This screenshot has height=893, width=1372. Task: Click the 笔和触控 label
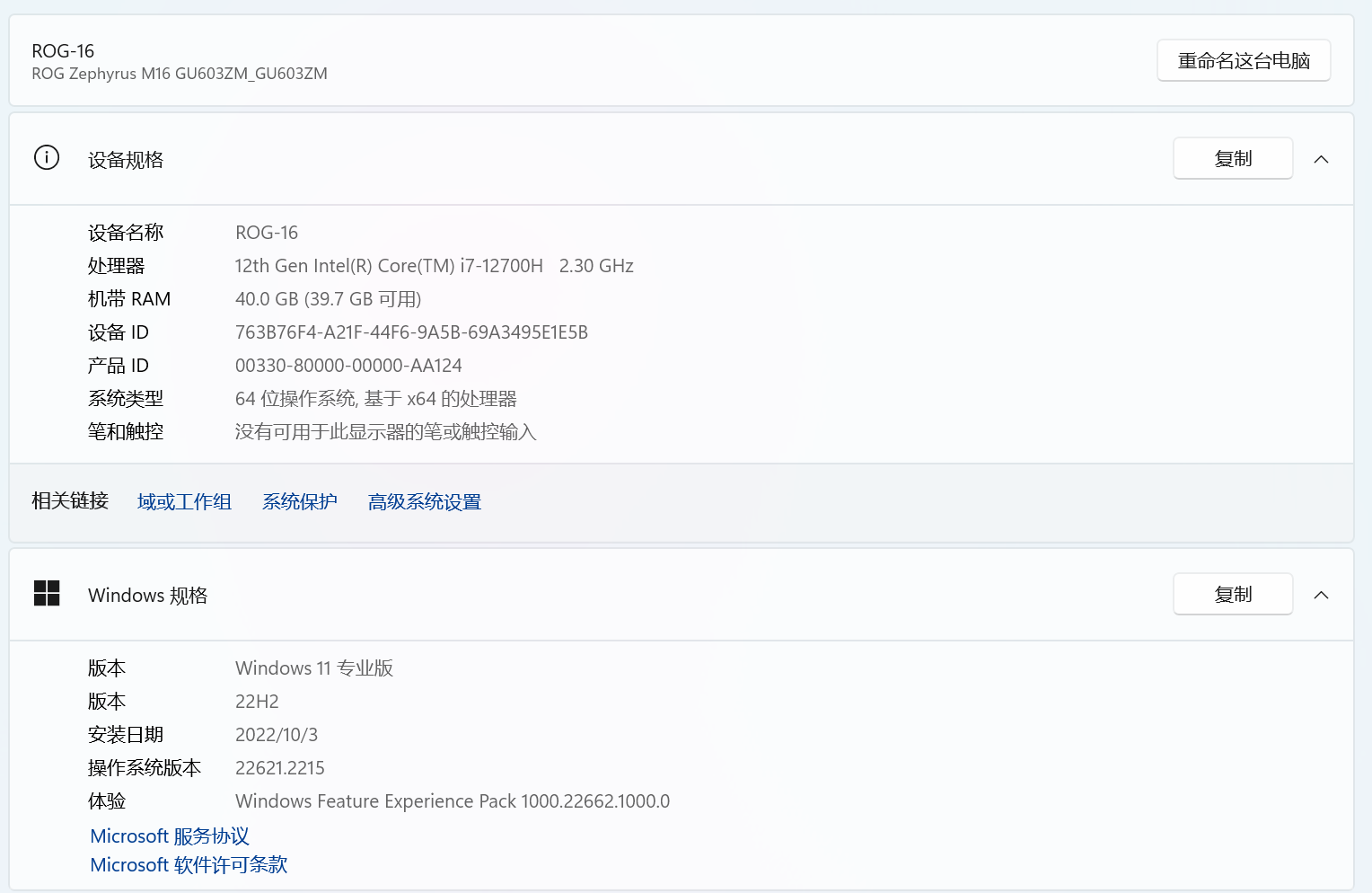(126, 432)
